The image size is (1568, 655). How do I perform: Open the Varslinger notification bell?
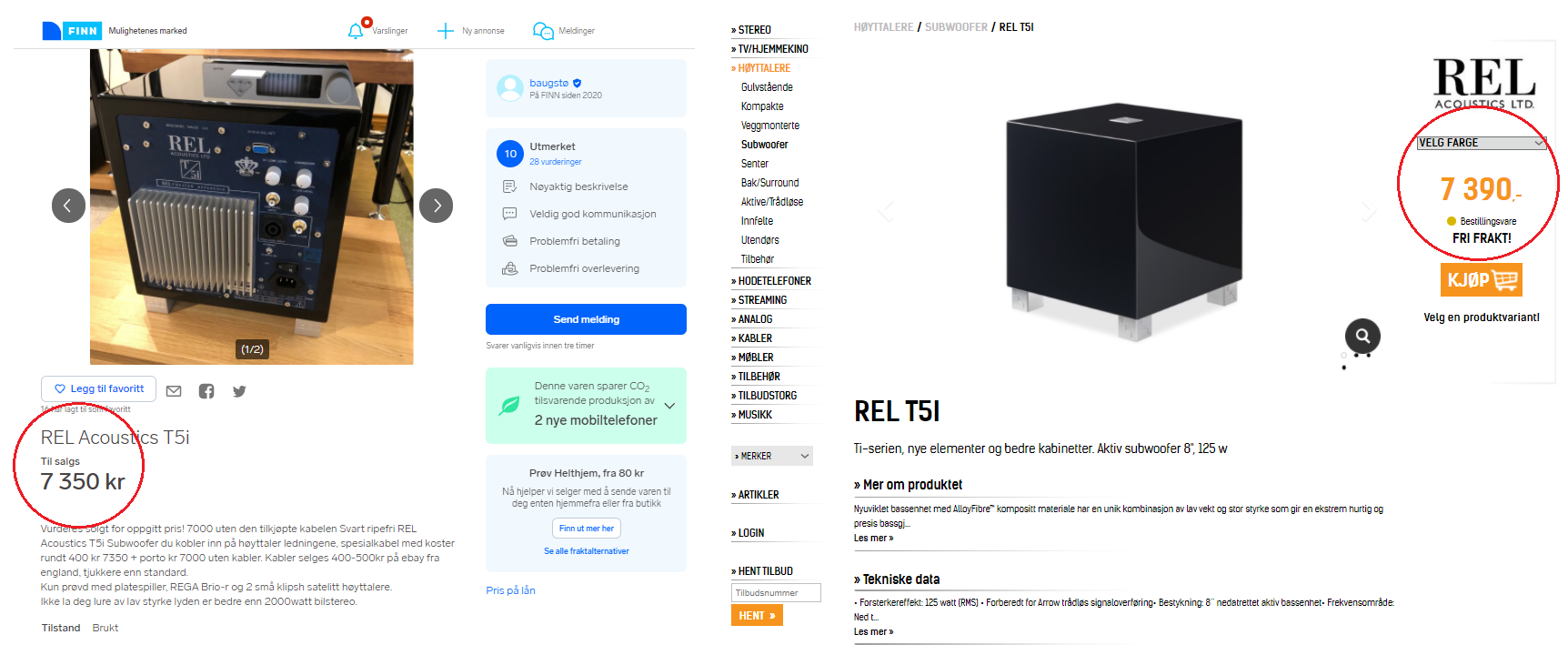coord(356,30)
